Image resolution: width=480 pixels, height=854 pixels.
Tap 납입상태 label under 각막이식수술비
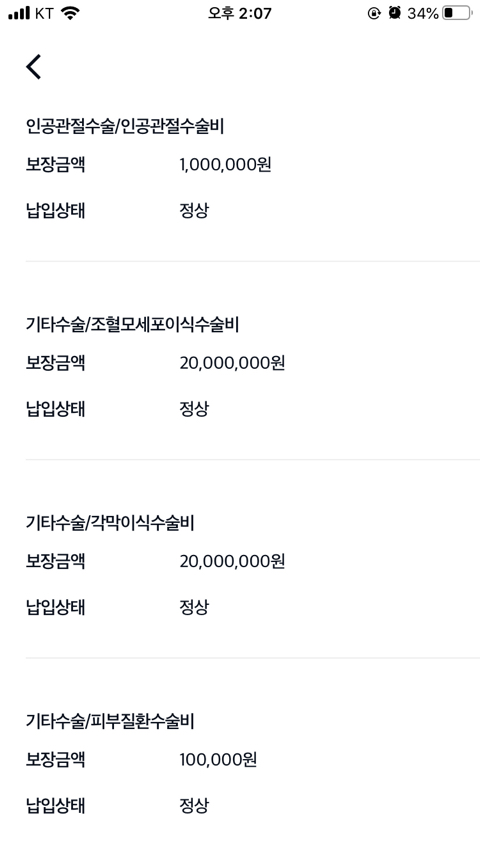pos(55,607)
